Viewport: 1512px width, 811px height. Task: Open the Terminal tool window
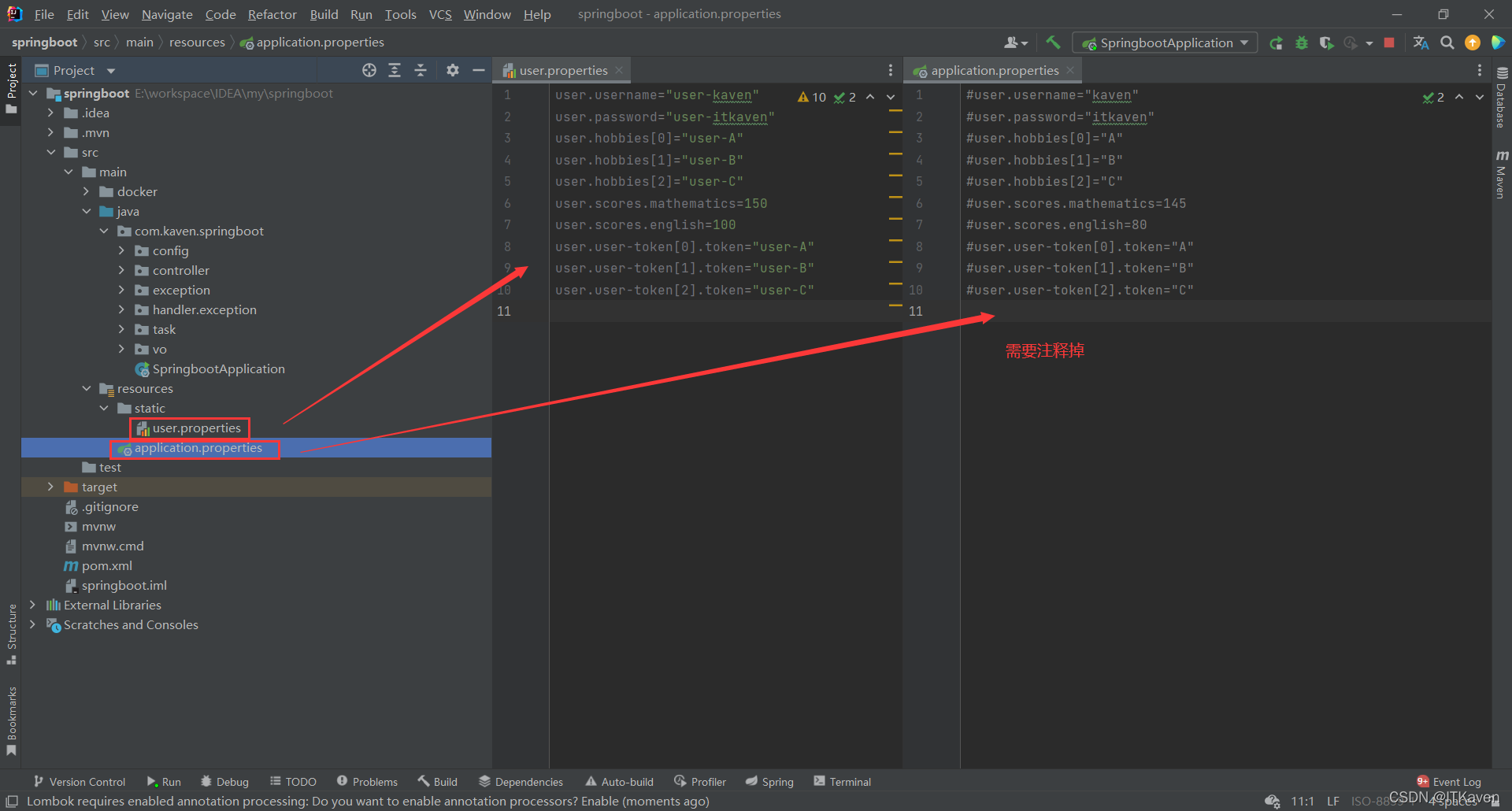pos(843,782)
